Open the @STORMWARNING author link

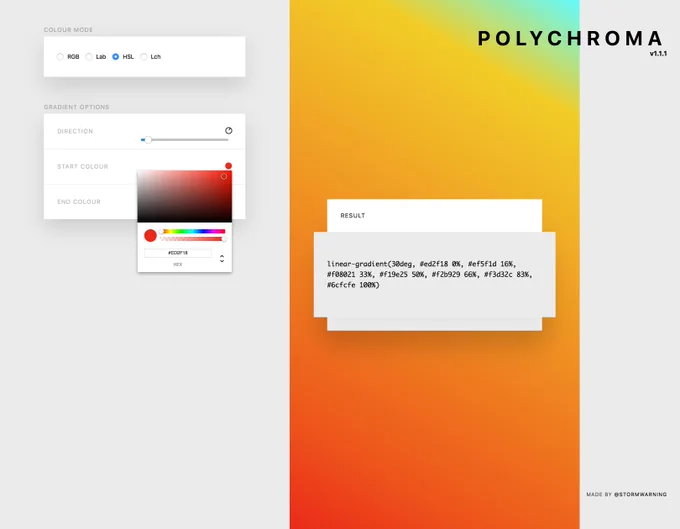(641, 494)
